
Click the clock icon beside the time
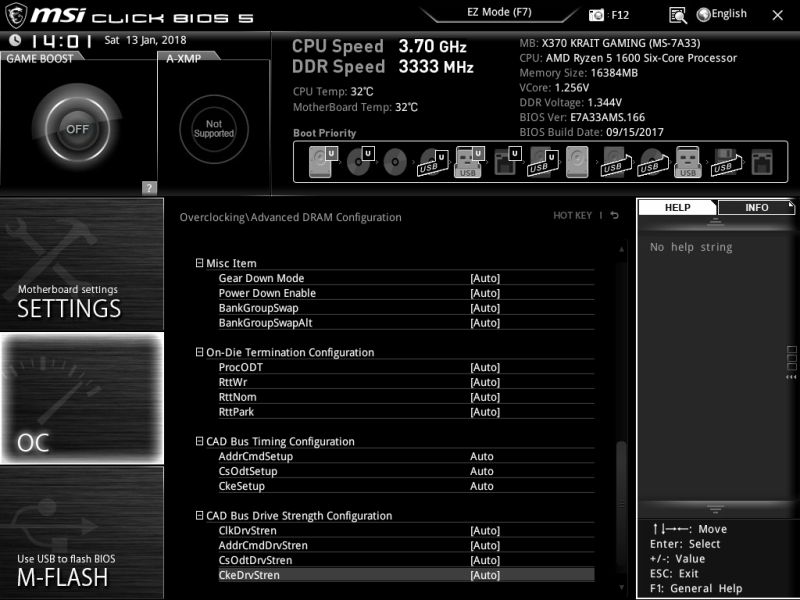coord(15,40)
